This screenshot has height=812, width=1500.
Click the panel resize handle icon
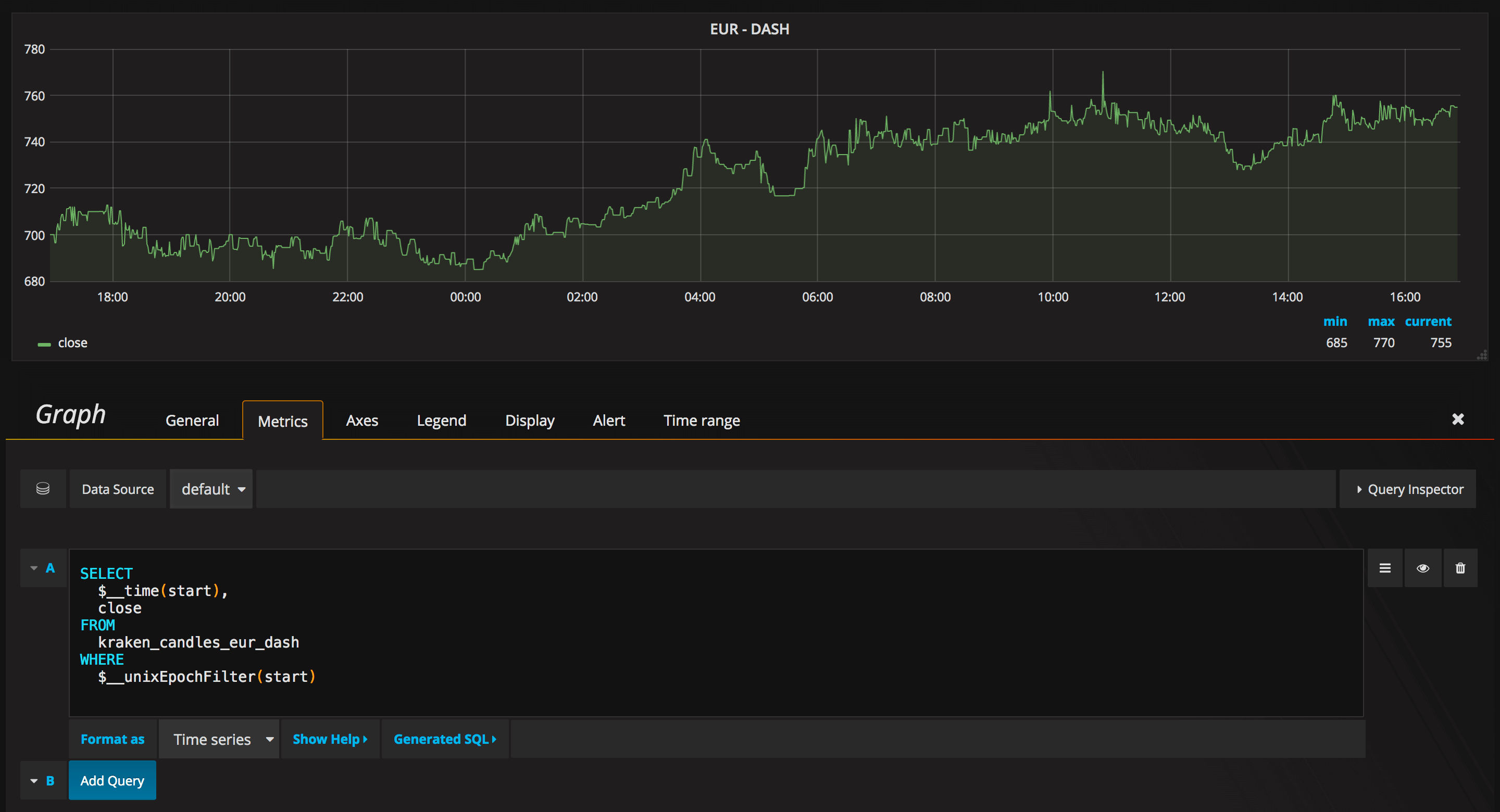point(1481,354)
